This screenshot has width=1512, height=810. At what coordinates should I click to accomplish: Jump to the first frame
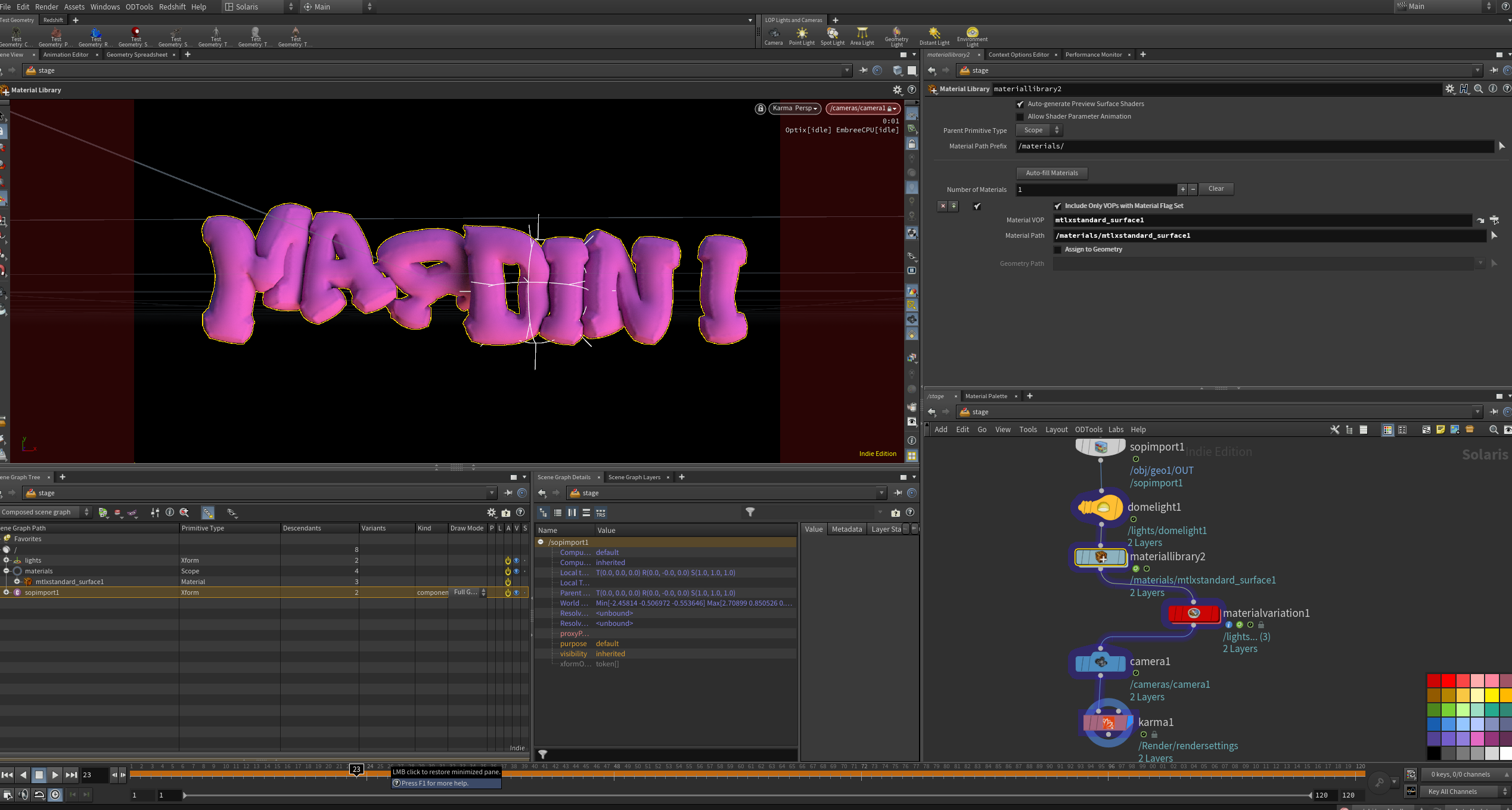point(7,775)
